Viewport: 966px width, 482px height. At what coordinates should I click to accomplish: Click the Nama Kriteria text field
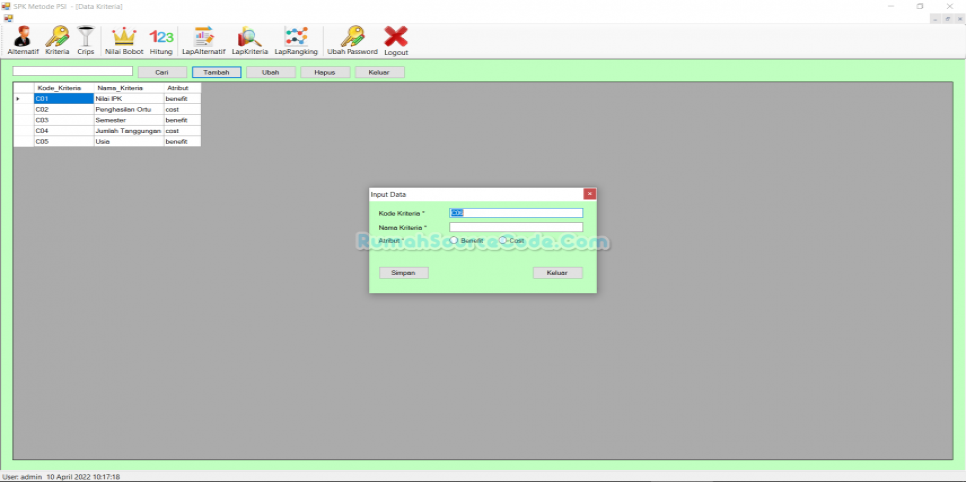[x=516, y=227]
